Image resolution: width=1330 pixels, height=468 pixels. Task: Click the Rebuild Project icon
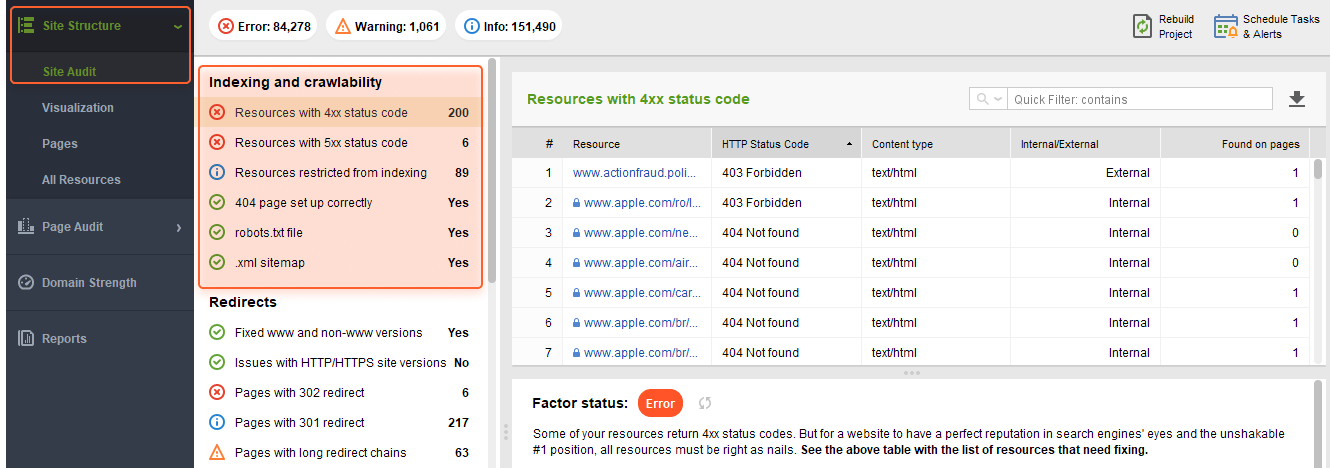(1142, 26)
